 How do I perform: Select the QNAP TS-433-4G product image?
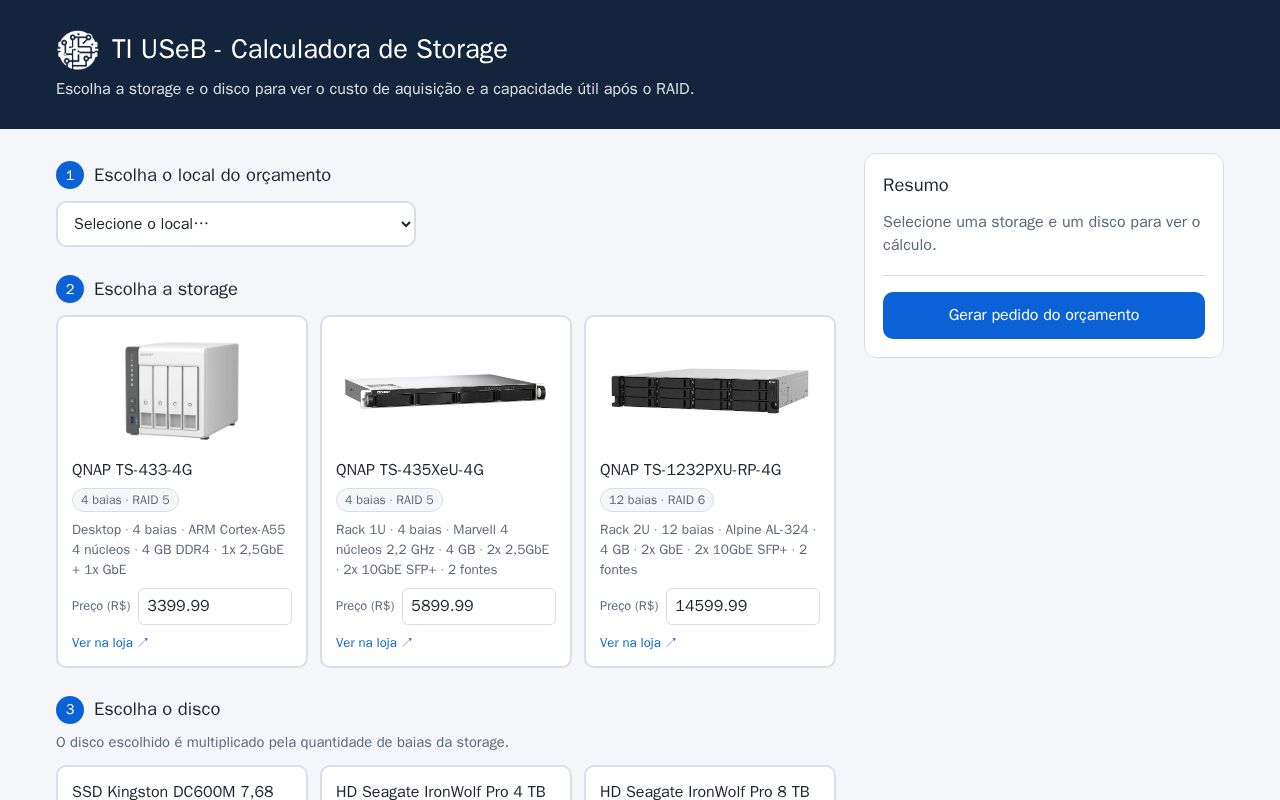[182, 391]
